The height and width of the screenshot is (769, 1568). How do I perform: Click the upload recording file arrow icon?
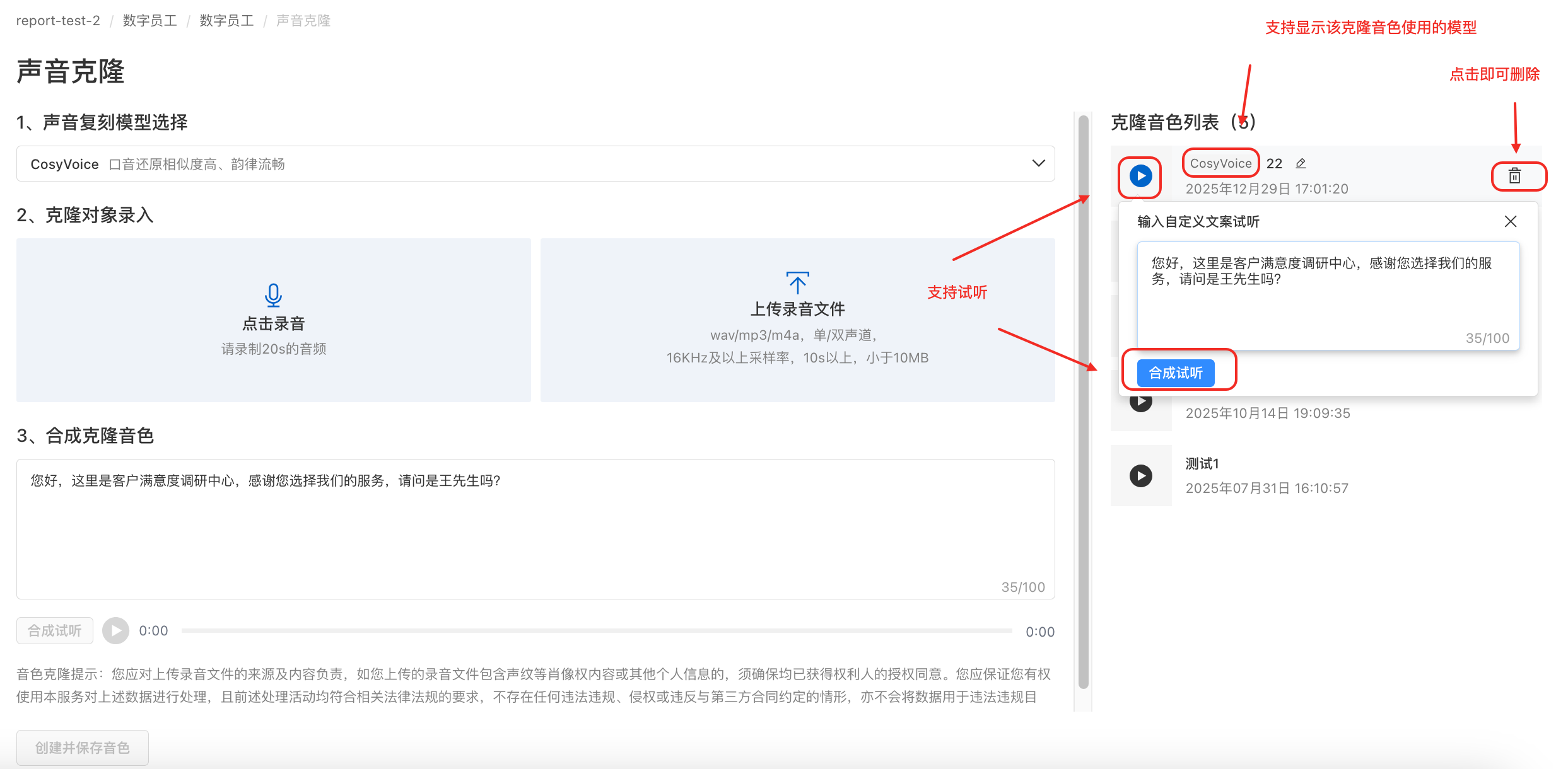[x=797, y=284]
